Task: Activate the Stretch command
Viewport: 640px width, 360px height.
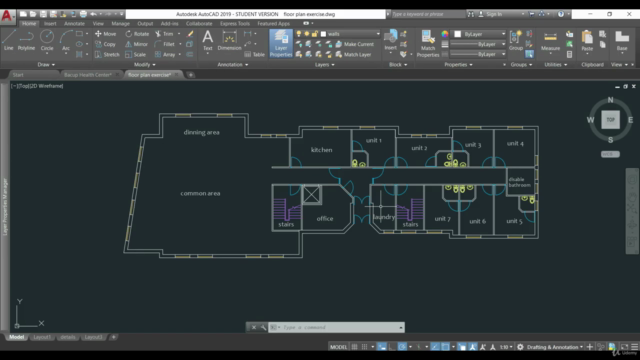Action: point(107,54)
